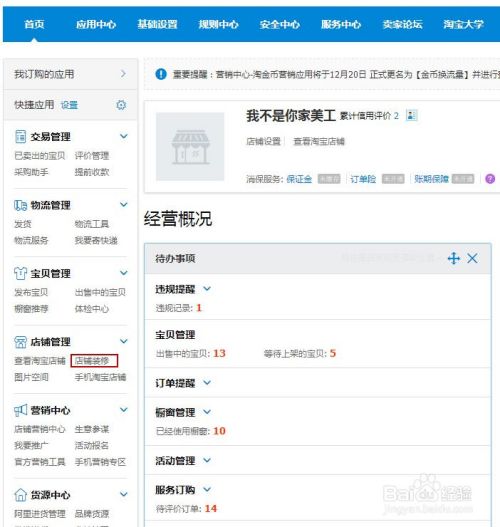
Task: Click the 设置 link beside 快捷应用
Action: 69,105
